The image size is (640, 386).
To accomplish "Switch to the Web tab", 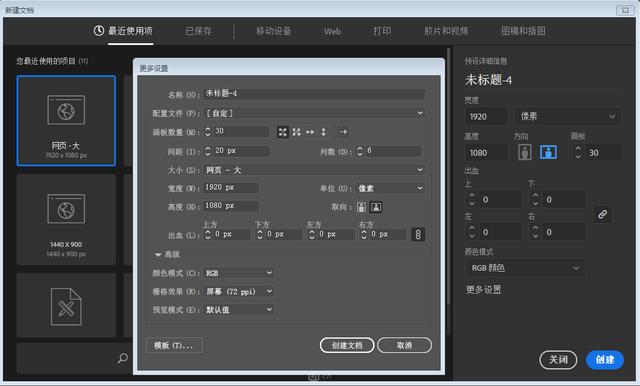I will tap(332, 31).
